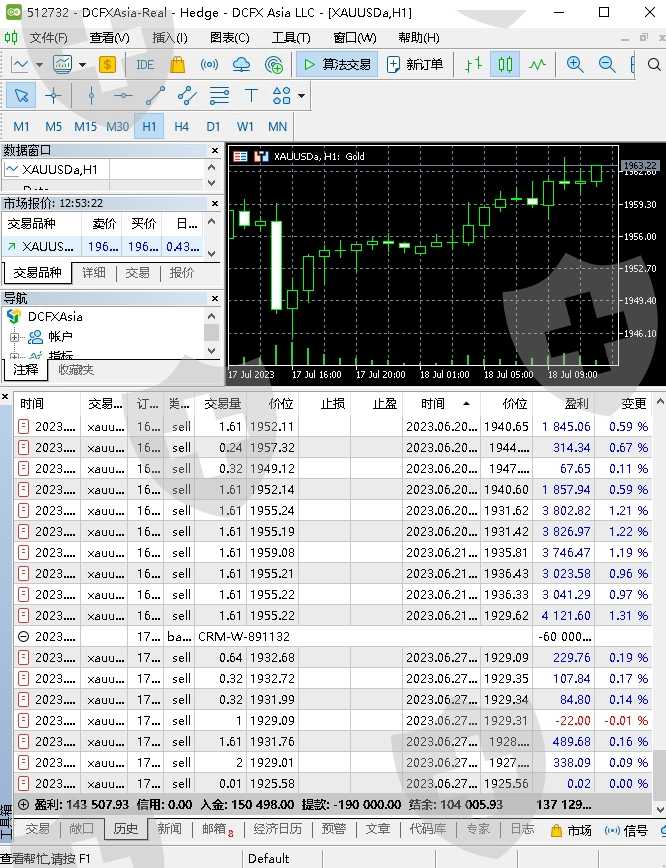Toggle 算法交易 algo trading button
The image size is (666, 868).
click(x=336, y=64)
